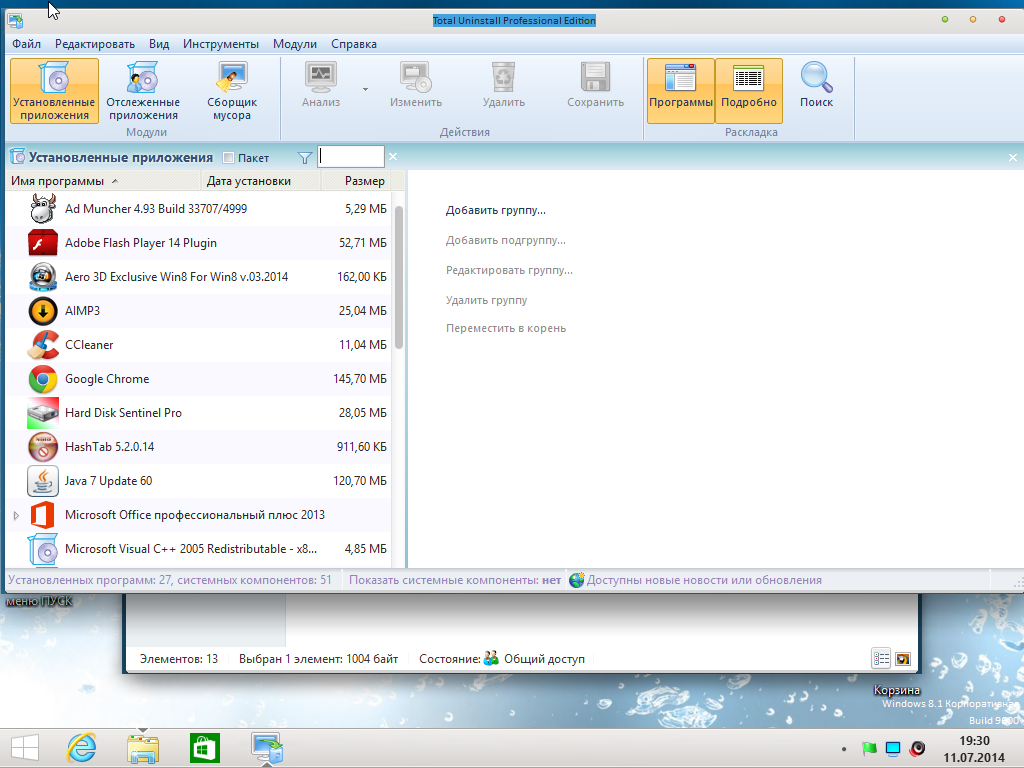Viewport: 1024px width, 768px height.
Task: Click the filter funnel icon
Action: (304, 157)
